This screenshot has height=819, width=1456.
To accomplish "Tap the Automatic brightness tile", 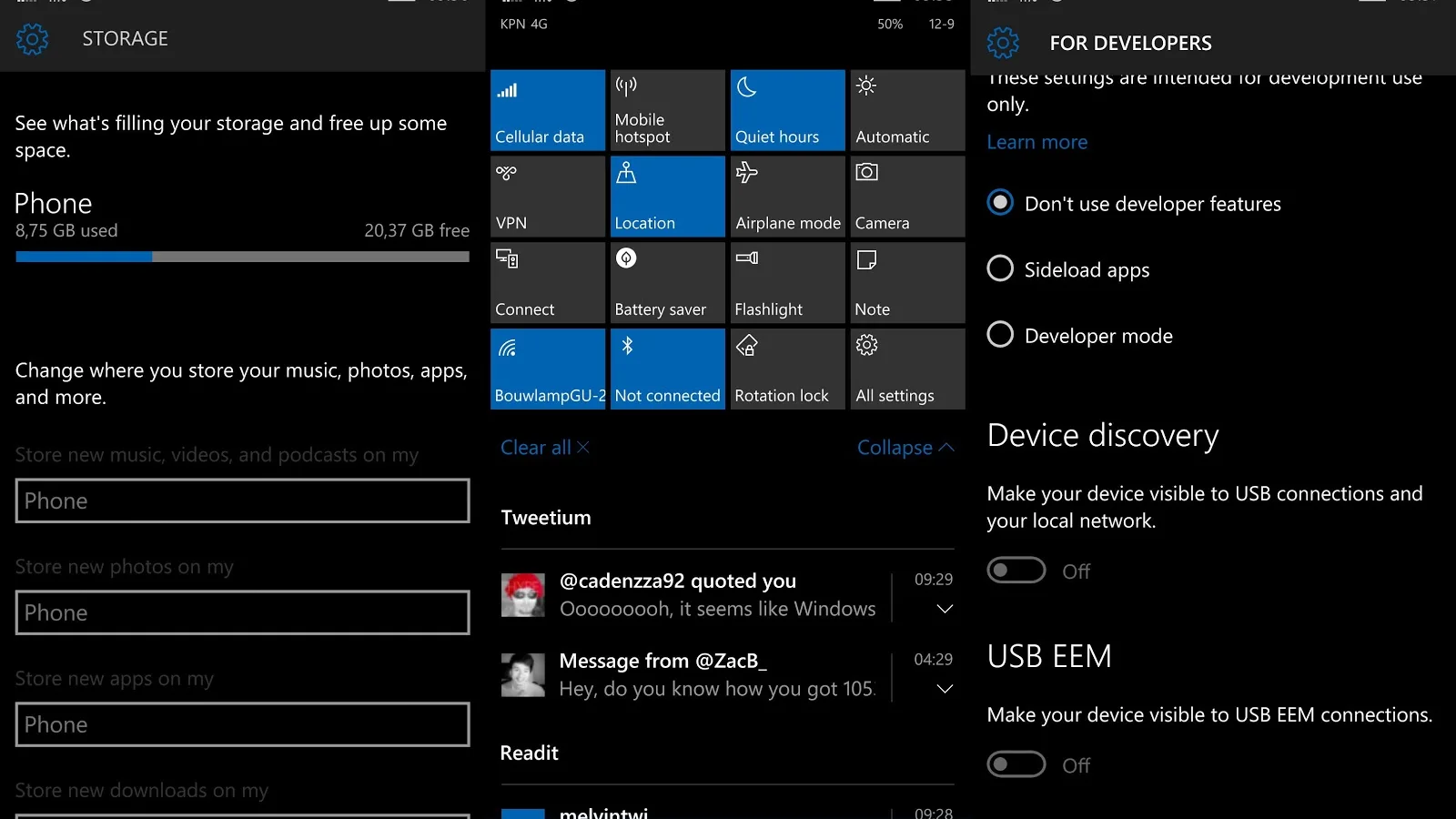I will coord(907,110).
